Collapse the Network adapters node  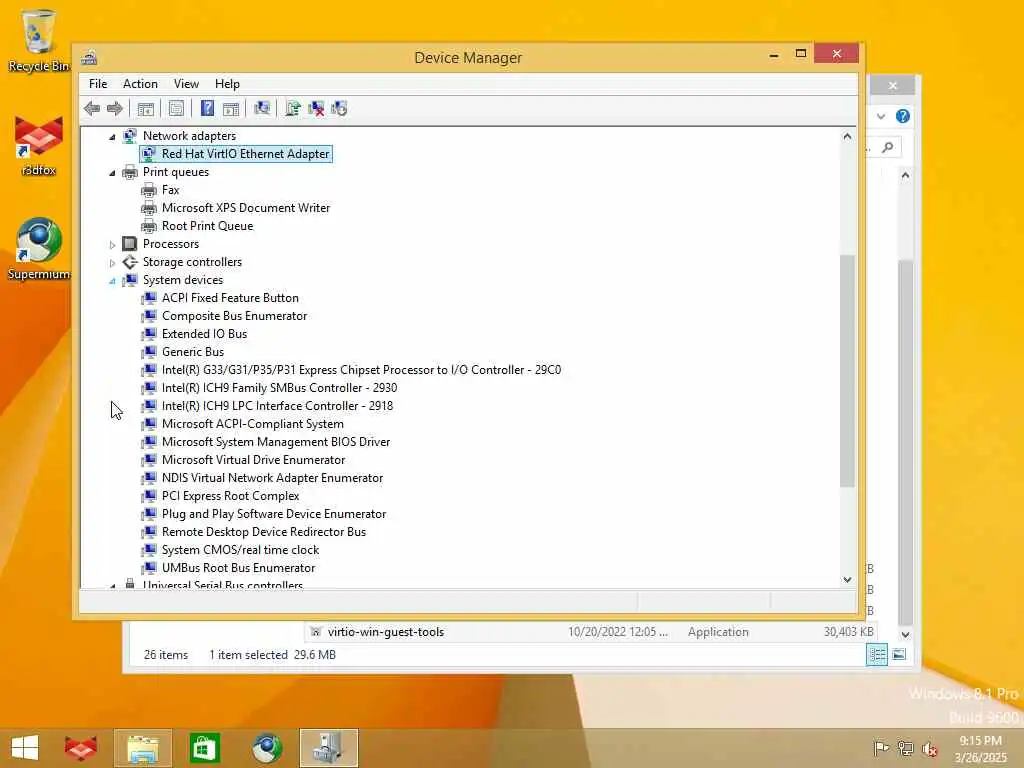pyautogui.click(x=112, y=136)
